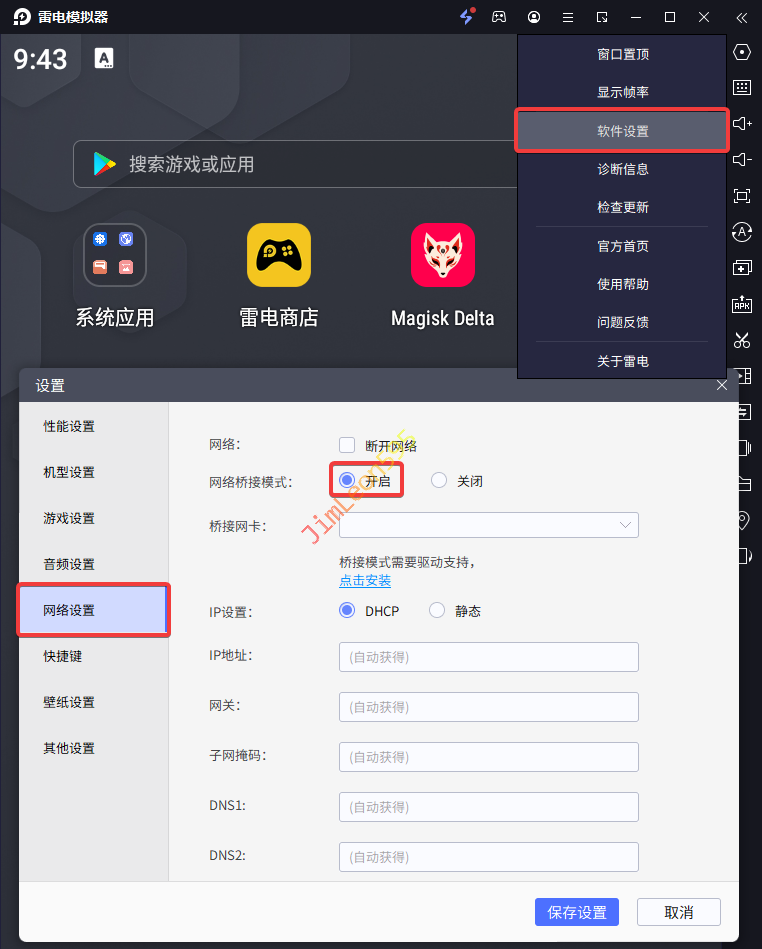Open the virtual location pin icon
This screenshot has height=949, width=762.
click(x=741, y=519)
